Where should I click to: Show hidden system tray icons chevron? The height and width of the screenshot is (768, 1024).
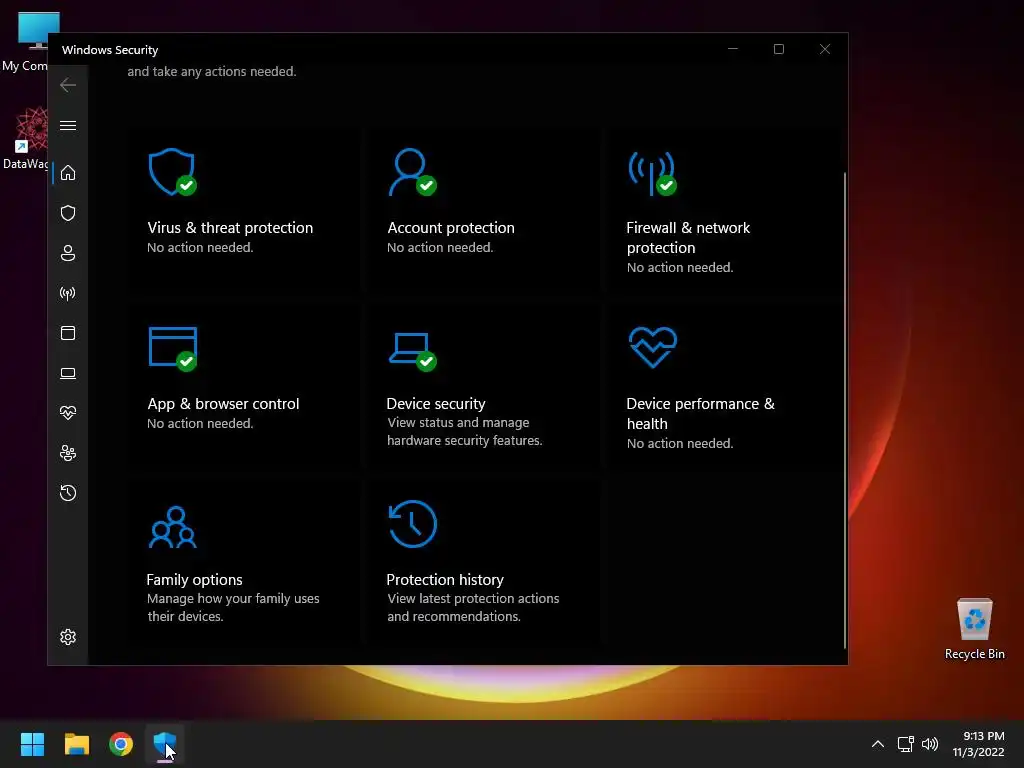pyautogui.click(x=878, y=744)
